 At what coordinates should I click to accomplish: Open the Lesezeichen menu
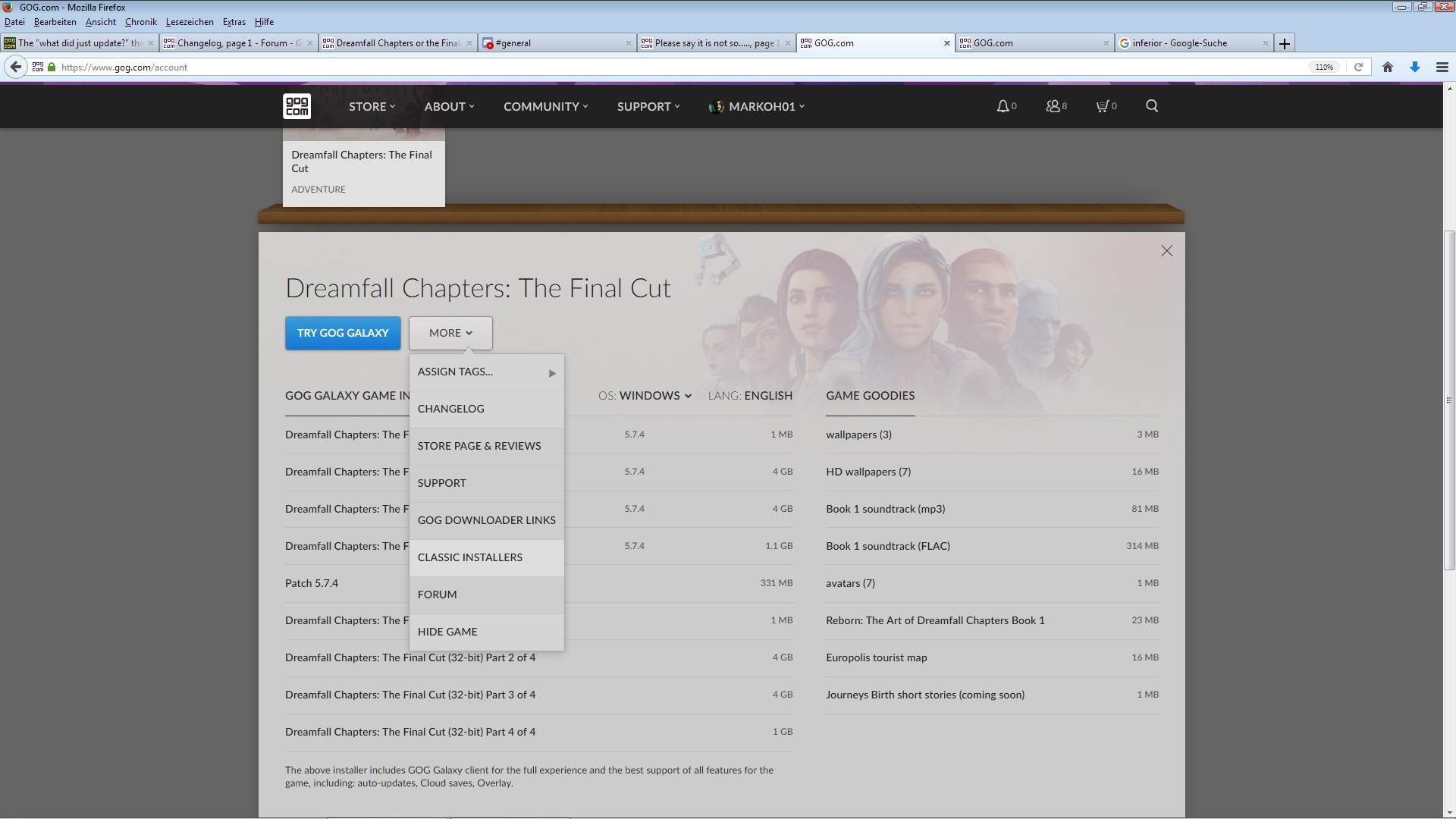click(190, 22)
